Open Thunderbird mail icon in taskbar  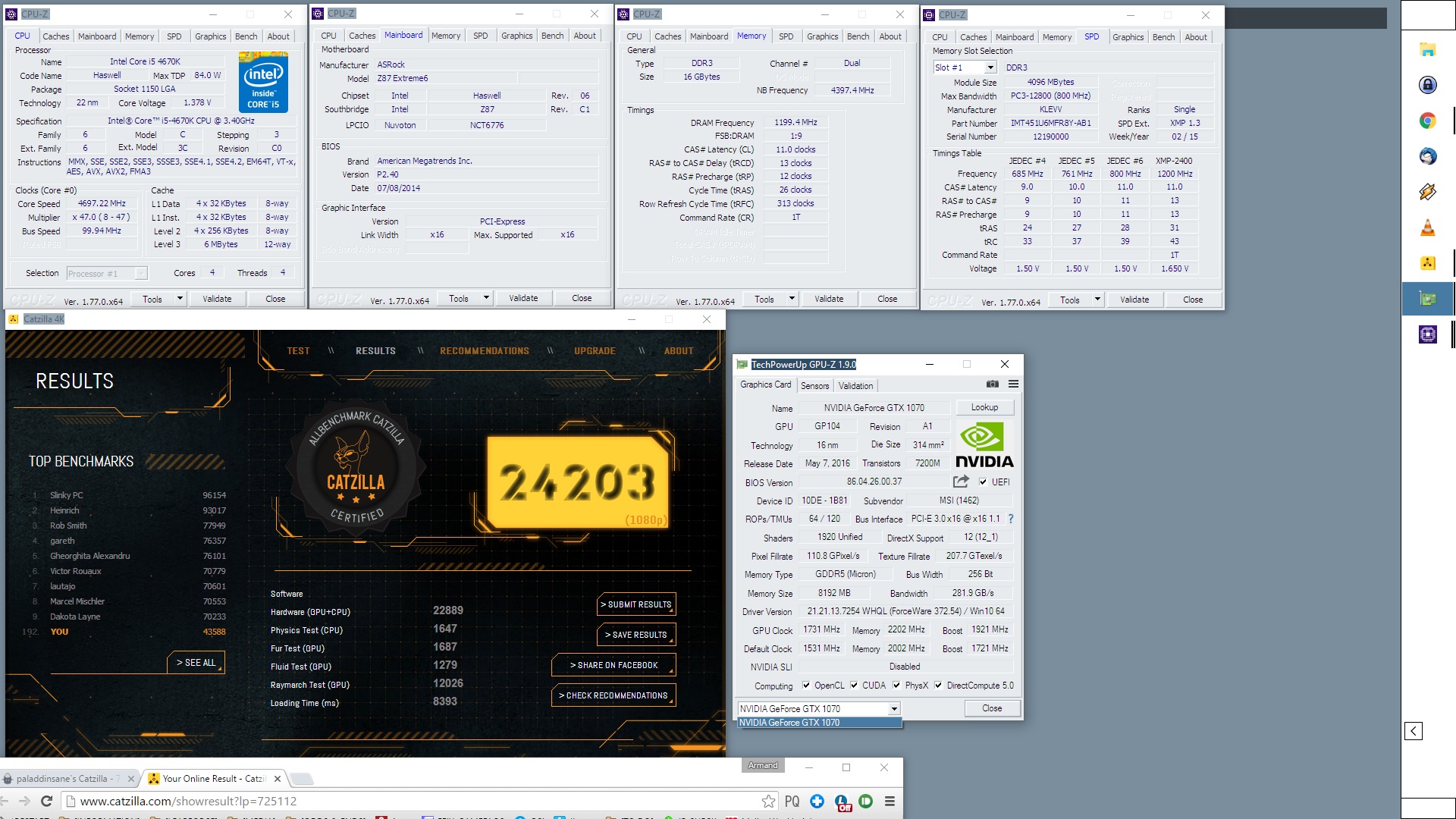click(1427, 156)
